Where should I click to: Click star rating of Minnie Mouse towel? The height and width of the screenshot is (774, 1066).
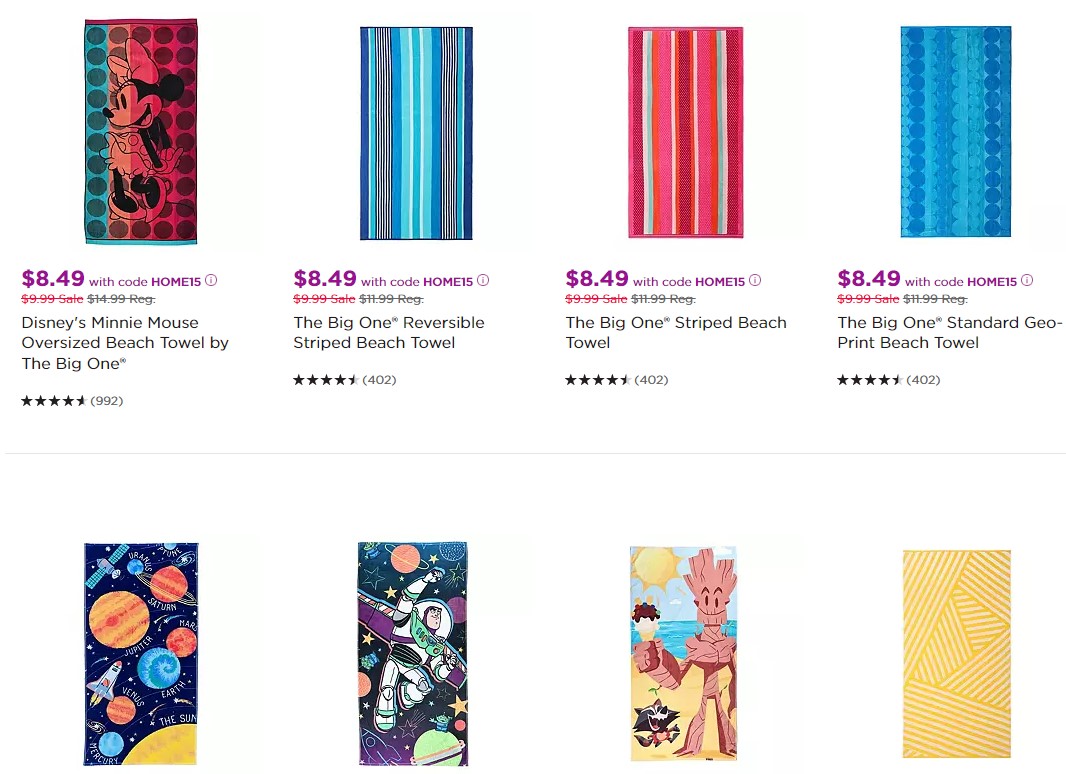(x=54, y=401)
